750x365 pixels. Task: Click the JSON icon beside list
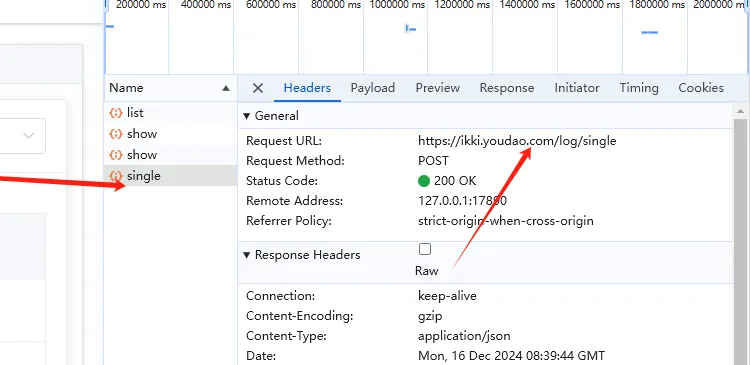click(116, 113)
